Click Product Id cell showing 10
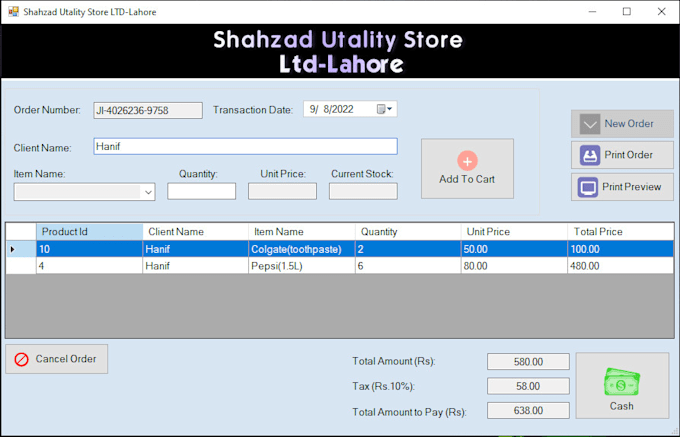 [x=89, y=249]
